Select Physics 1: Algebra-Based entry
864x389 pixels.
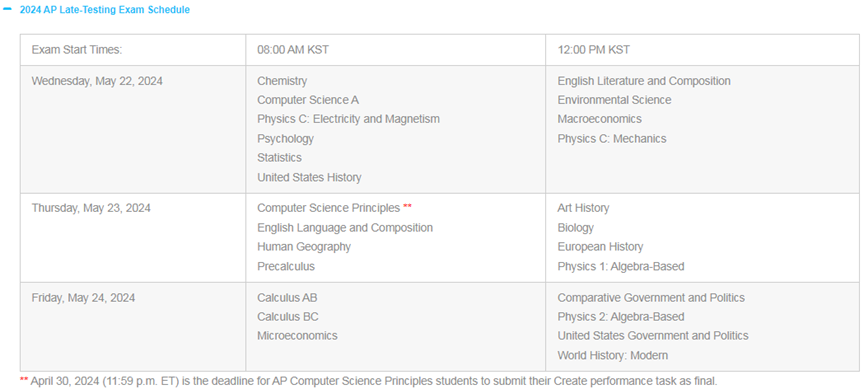coord(621,267)
